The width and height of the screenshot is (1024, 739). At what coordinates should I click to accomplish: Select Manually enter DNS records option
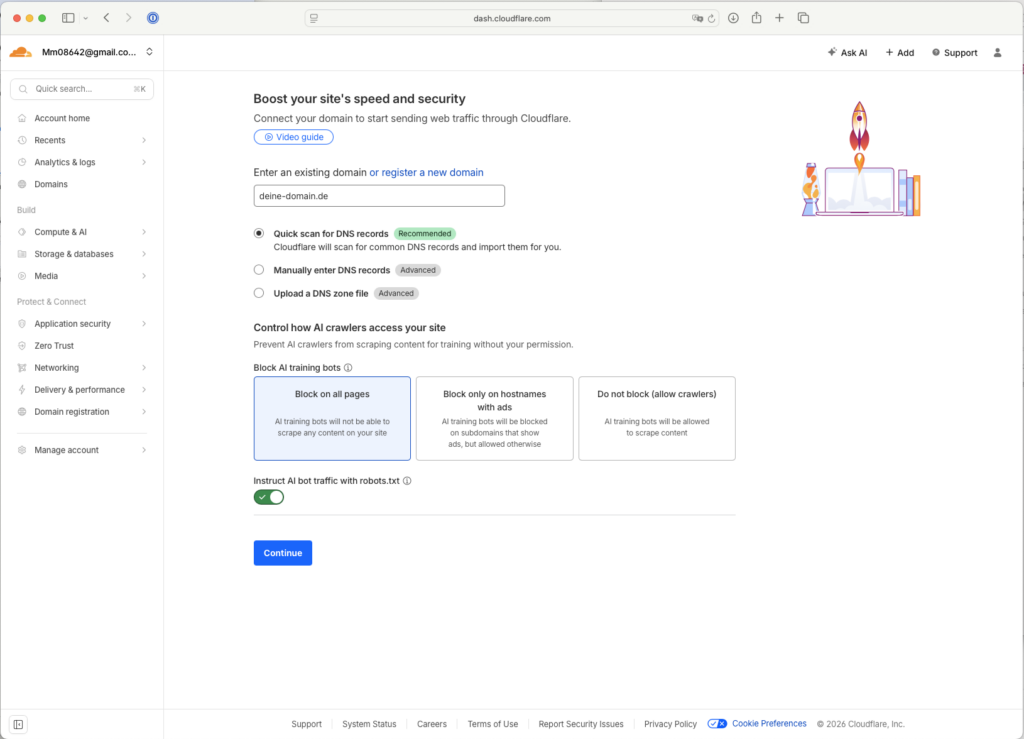click(x=259, y=270)
